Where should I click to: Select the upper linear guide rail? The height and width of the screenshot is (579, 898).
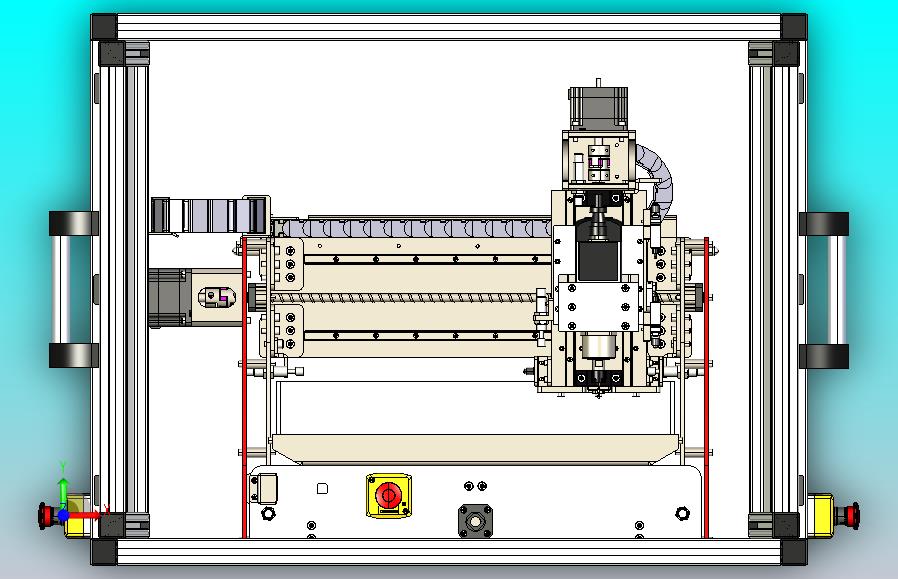pos(427,259)
